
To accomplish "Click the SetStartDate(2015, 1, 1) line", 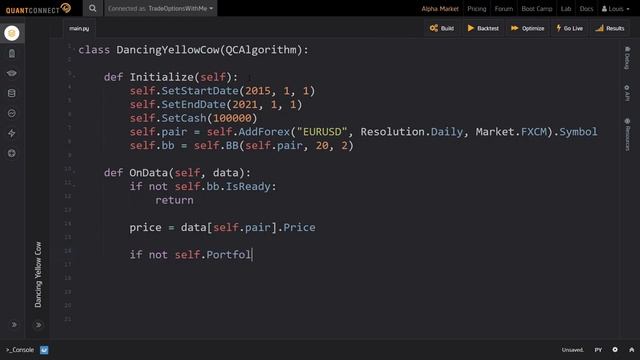I will click(222, 91).
